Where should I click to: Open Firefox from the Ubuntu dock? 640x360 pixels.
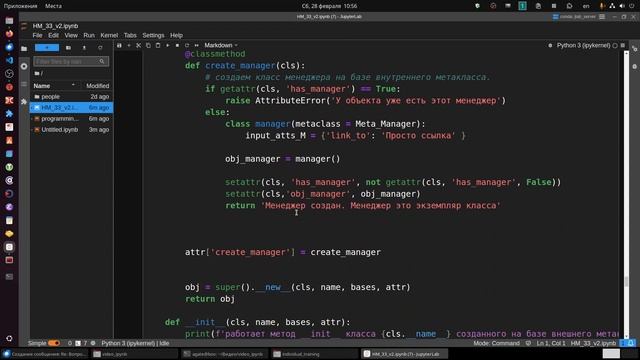click(9, 34)
